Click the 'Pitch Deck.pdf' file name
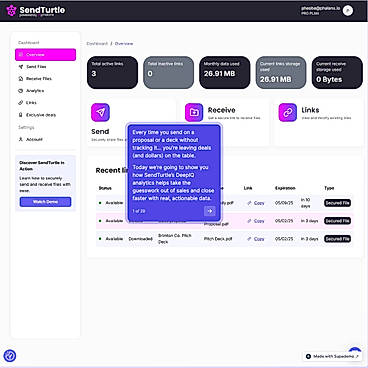This screenshot has width=368, height=368. [218, 239]
